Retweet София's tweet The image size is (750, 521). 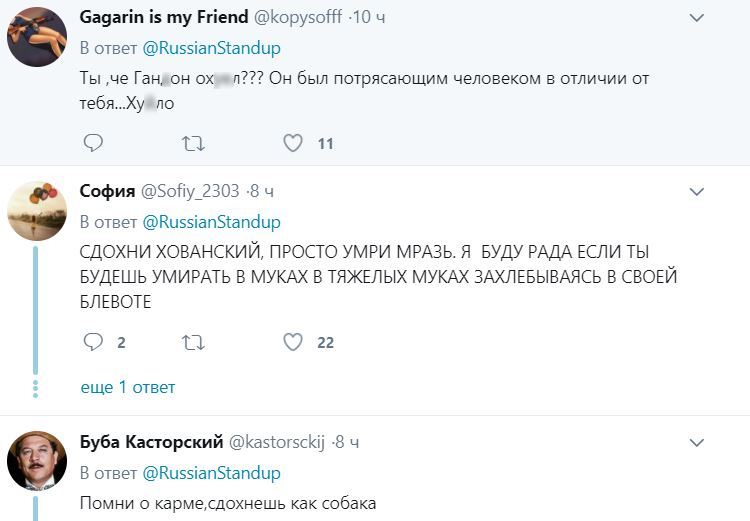pyautogui.click(x=193, y=342)
